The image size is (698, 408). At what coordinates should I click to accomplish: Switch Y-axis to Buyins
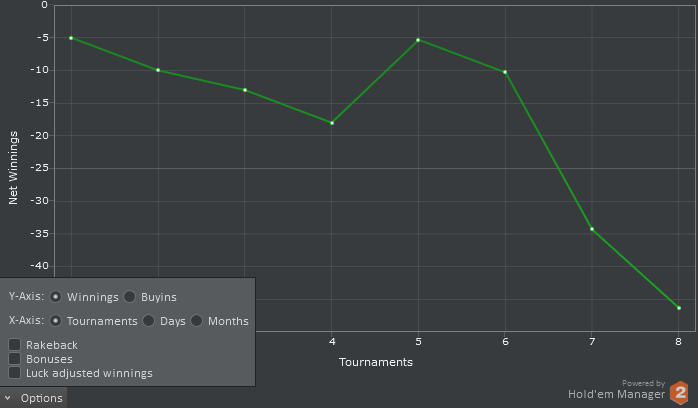[x=130, y=297]
